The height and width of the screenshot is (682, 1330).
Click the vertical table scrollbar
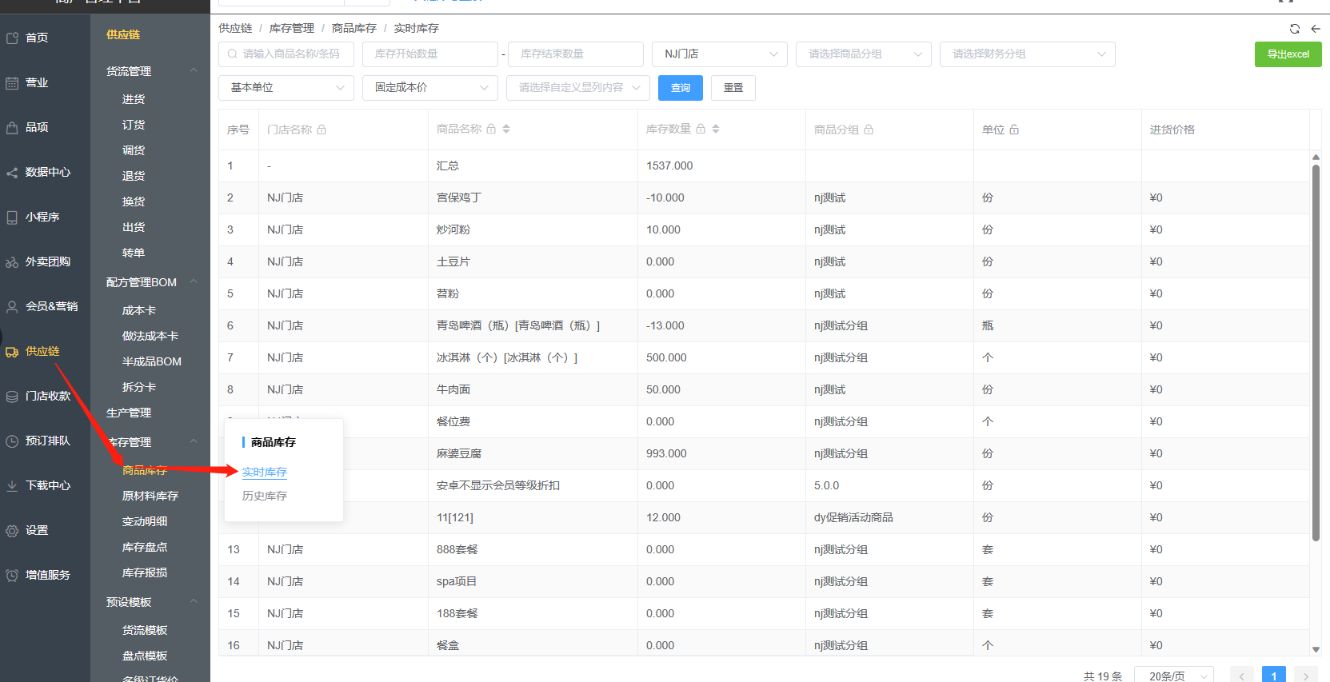tap(1316, 352)
